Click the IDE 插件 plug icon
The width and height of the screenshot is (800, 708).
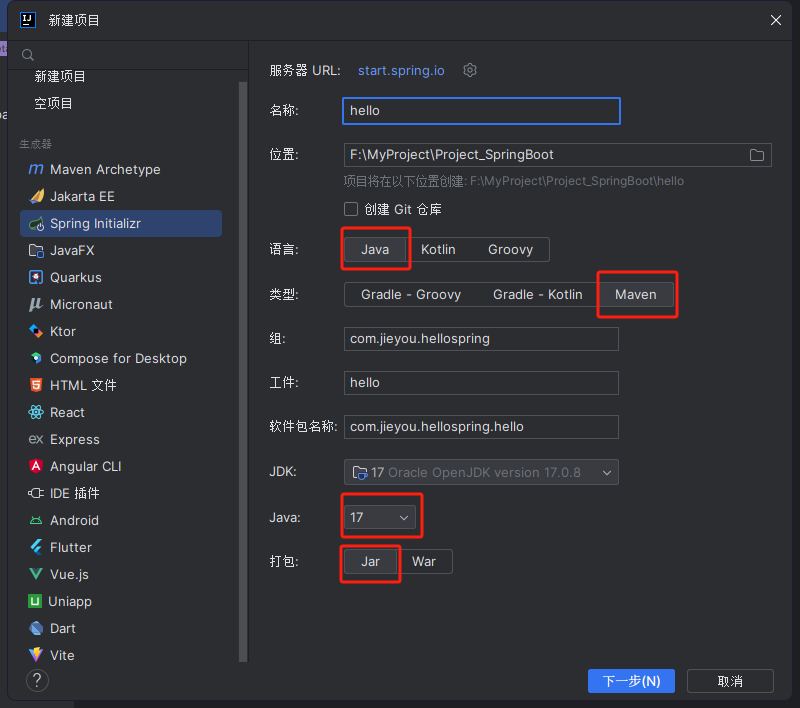(36, 493)
